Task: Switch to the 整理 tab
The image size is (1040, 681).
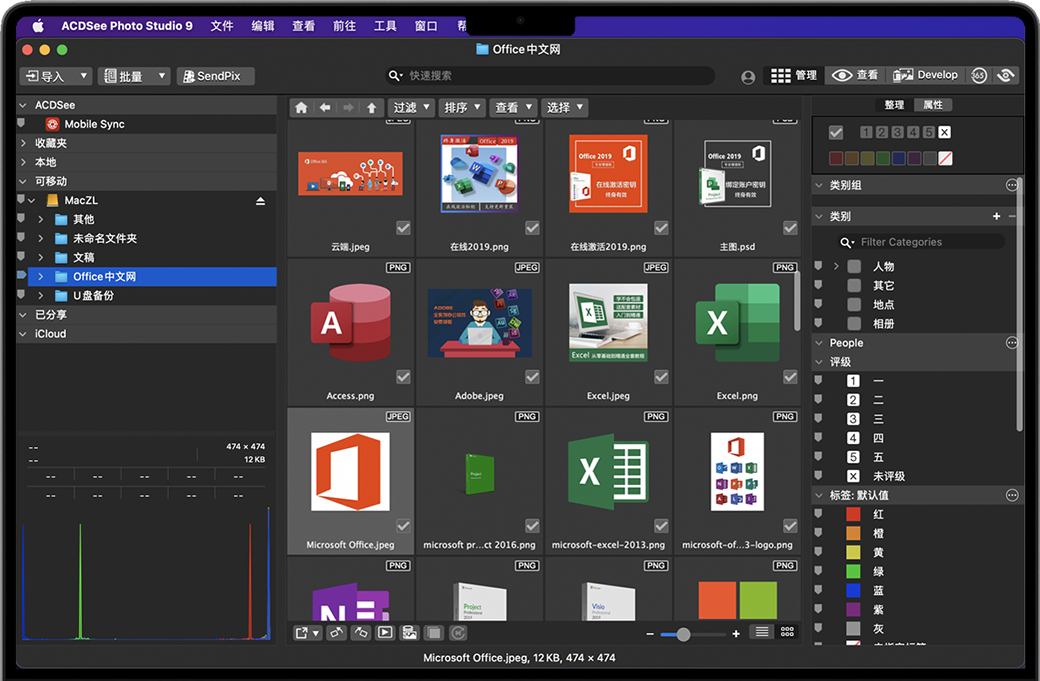Action: pyautogui.click(x=894, y=105)
